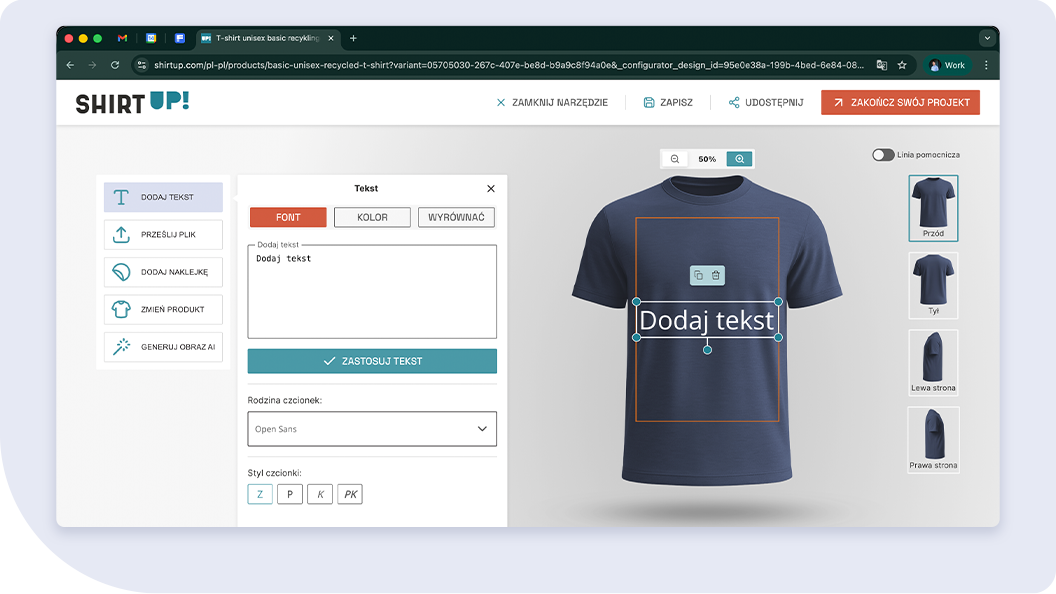Screen dimensions: 1056x594
Task: Open Zmień produkt to change the product
Action: tap(163, 309)
